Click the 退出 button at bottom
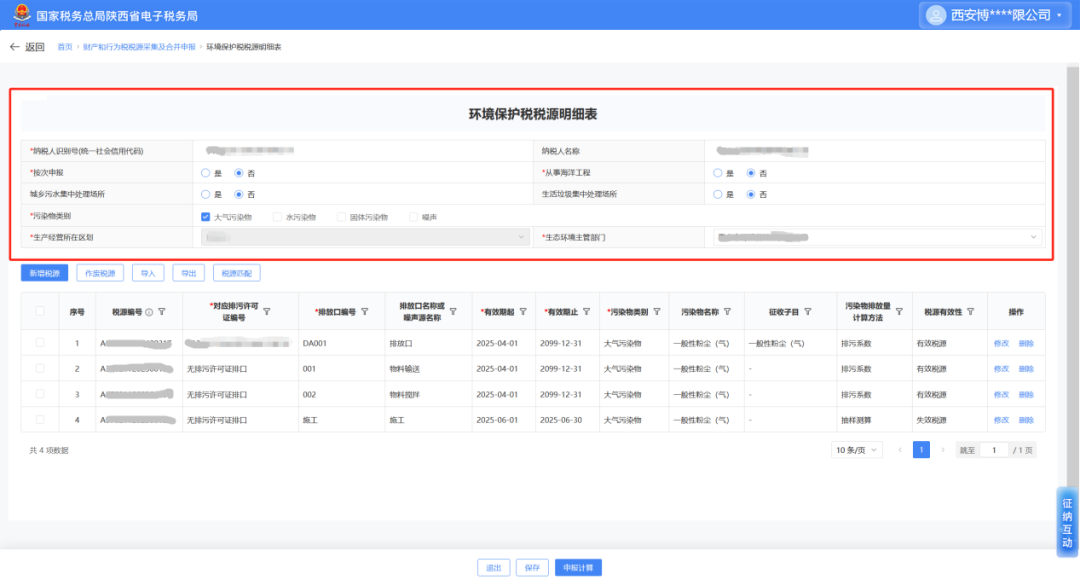Screen dimensions: 1080x580 (494, 568)
